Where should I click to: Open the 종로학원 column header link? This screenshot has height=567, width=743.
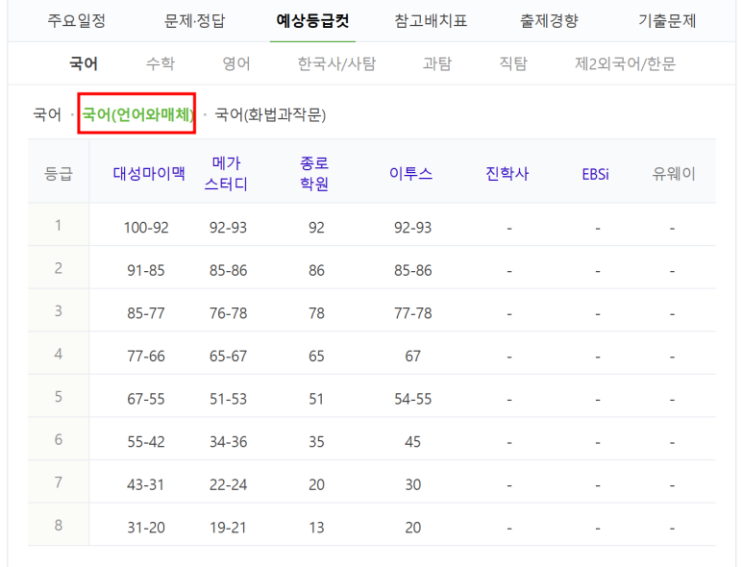pos(314,173)
